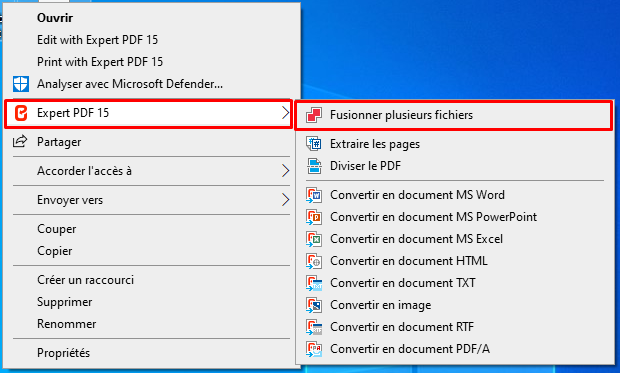Click the image conversion icon
Screen dimensions: 620x373
point(314,305)
